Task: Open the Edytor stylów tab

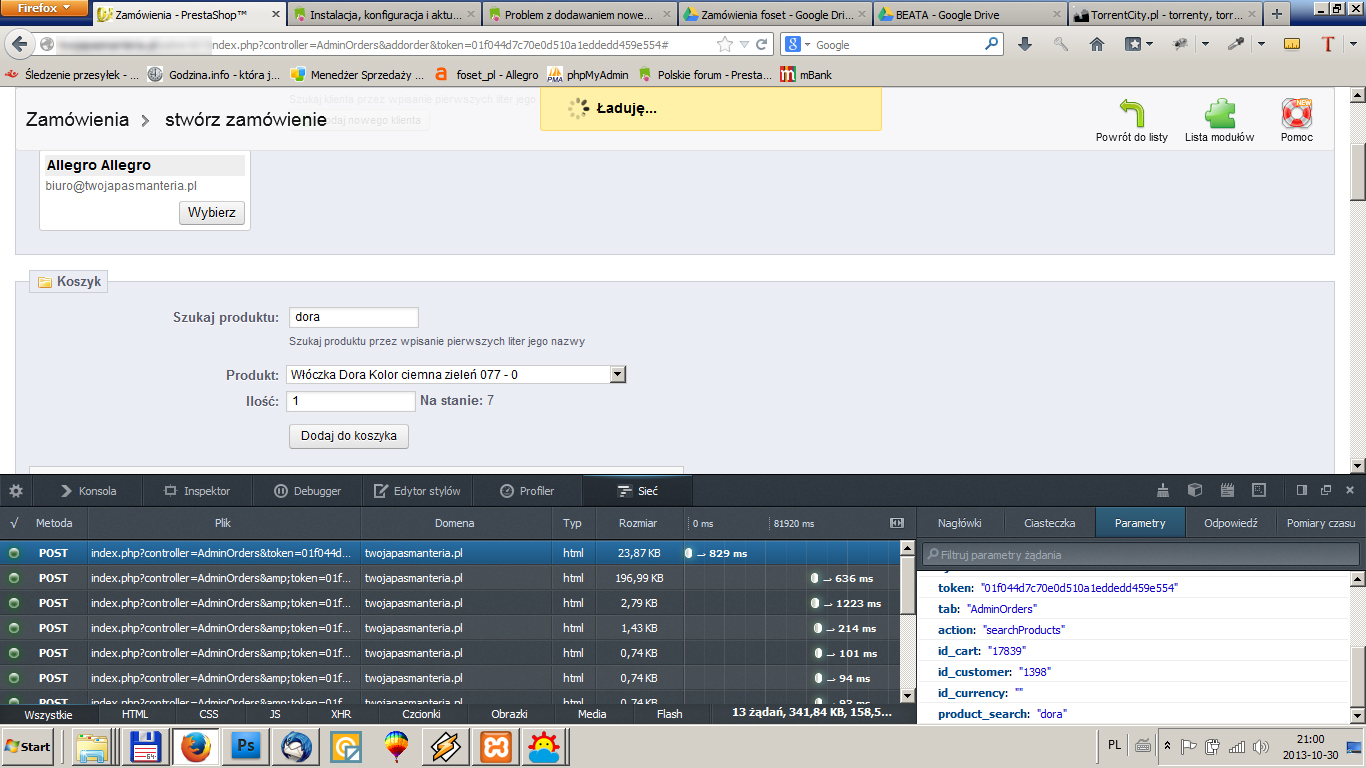Action: [417, 491]
